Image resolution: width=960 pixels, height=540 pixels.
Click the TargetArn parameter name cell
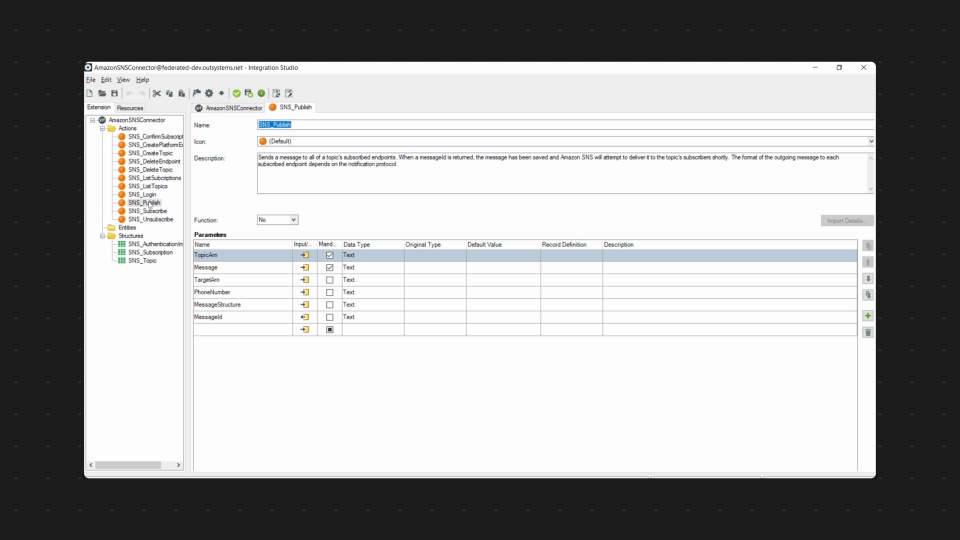coord(243,280)
